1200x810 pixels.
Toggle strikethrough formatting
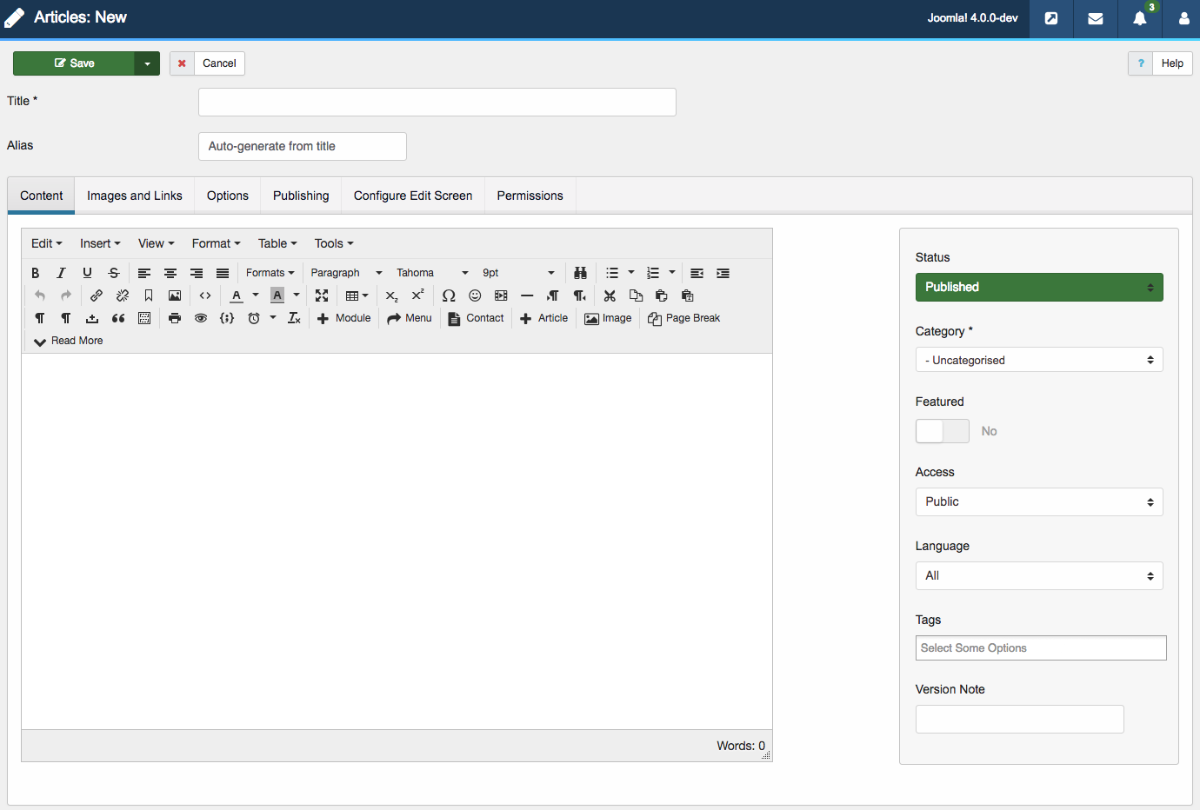click(113, 272)
